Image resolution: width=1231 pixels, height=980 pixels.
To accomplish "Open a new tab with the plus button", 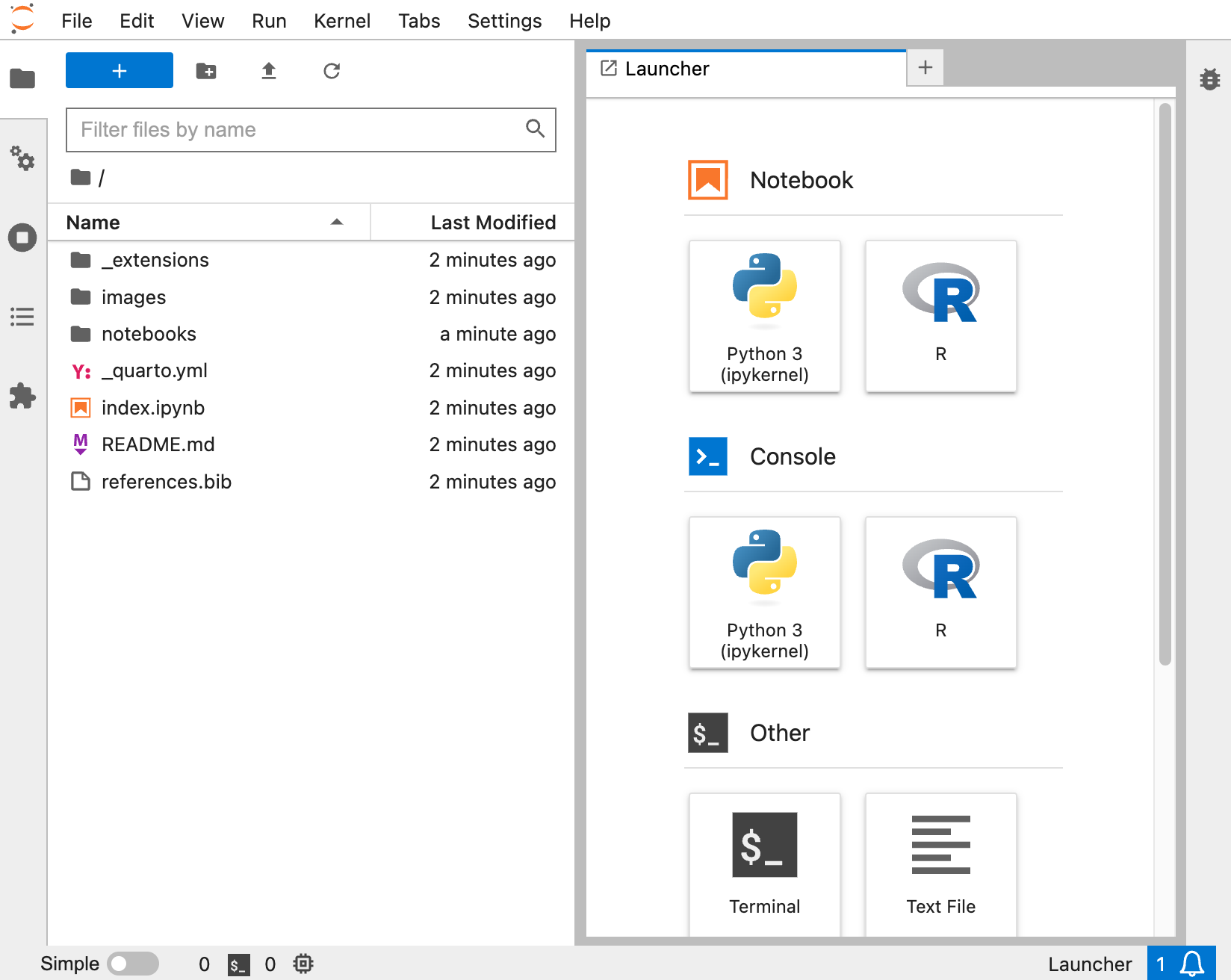I will [925, 67].
